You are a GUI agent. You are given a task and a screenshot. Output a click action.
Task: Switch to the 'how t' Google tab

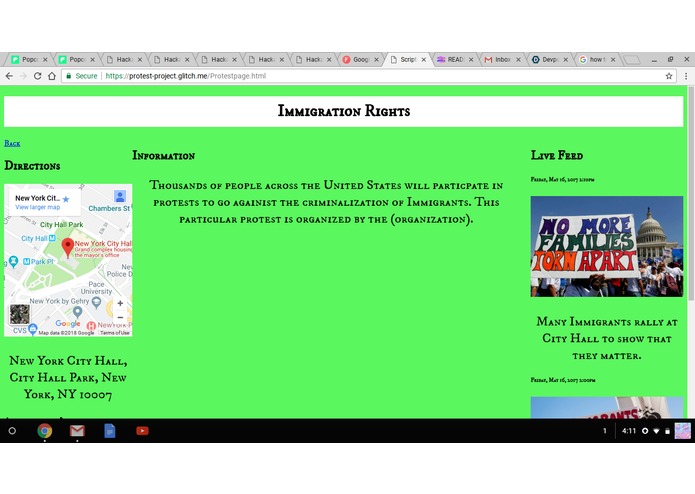coord(597,59)
